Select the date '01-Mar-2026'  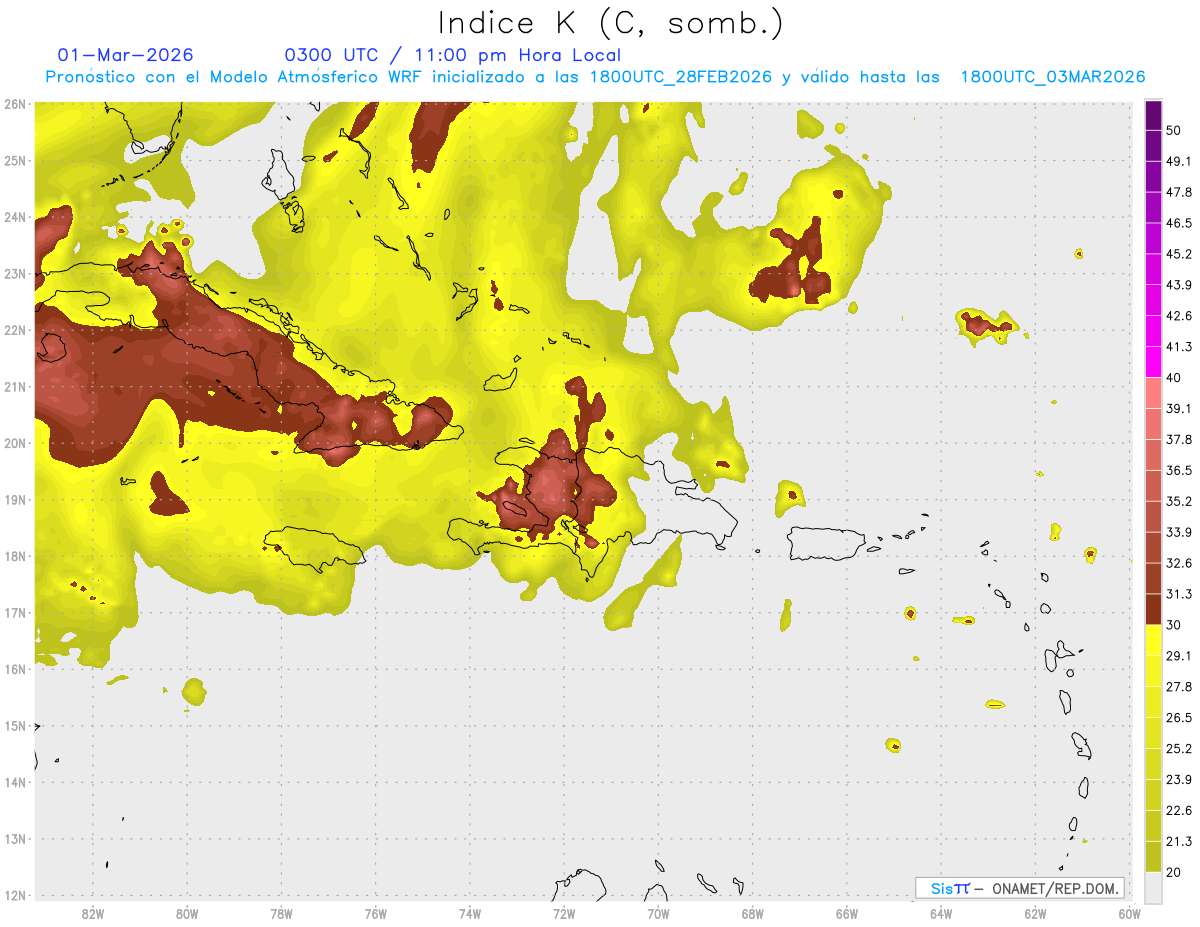click(126, 55)
